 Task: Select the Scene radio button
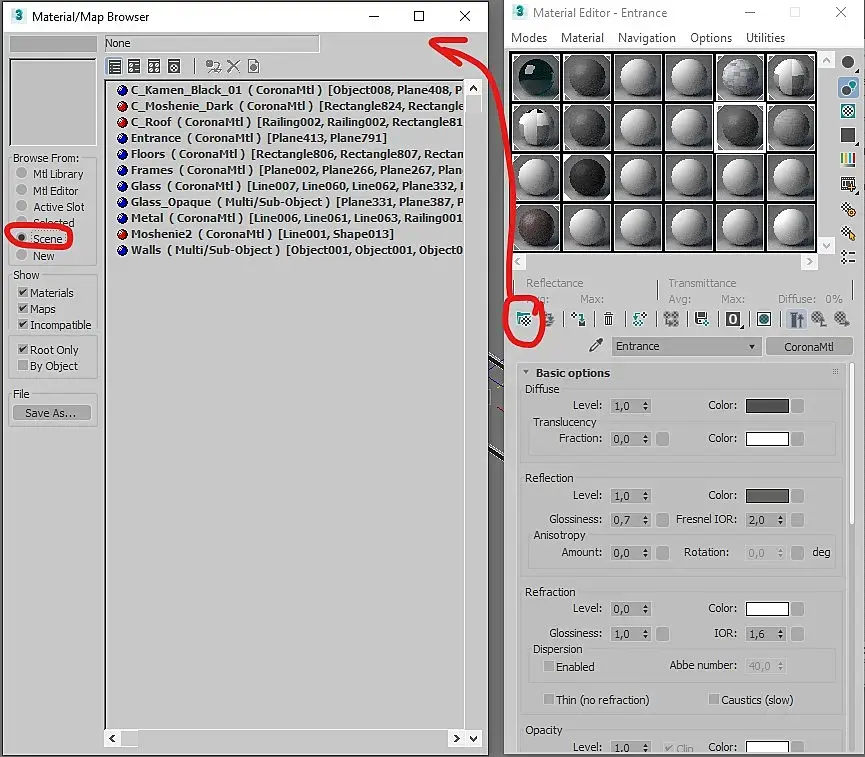[22, 238]
